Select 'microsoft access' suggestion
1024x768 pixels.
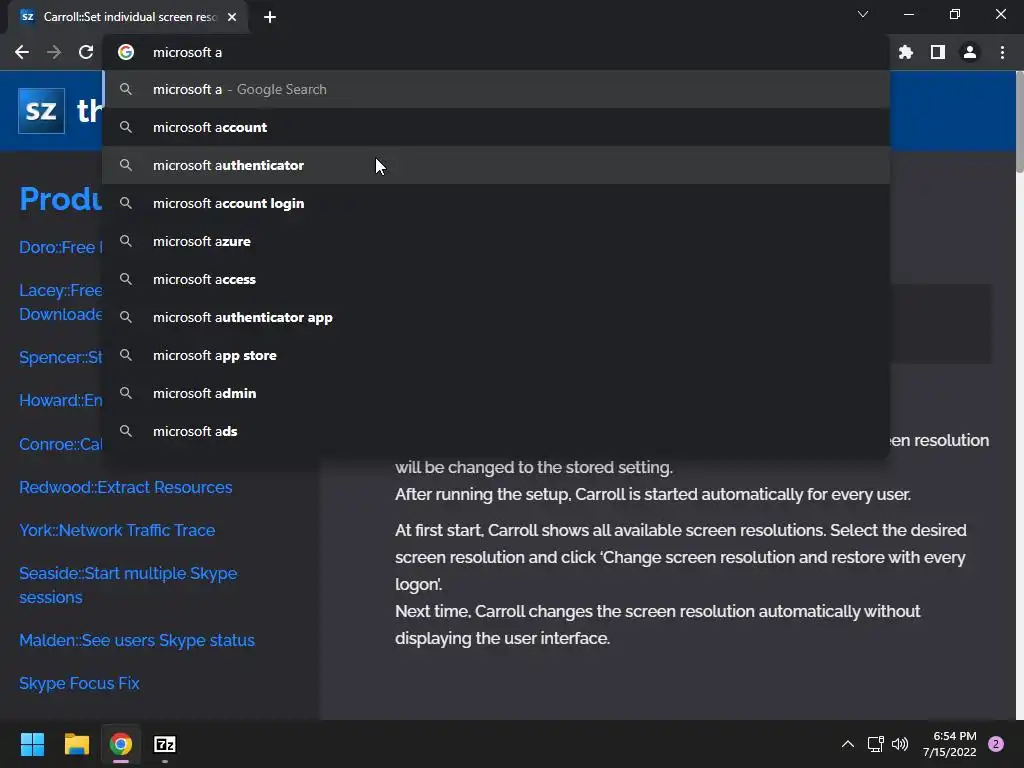coord(496,279)
